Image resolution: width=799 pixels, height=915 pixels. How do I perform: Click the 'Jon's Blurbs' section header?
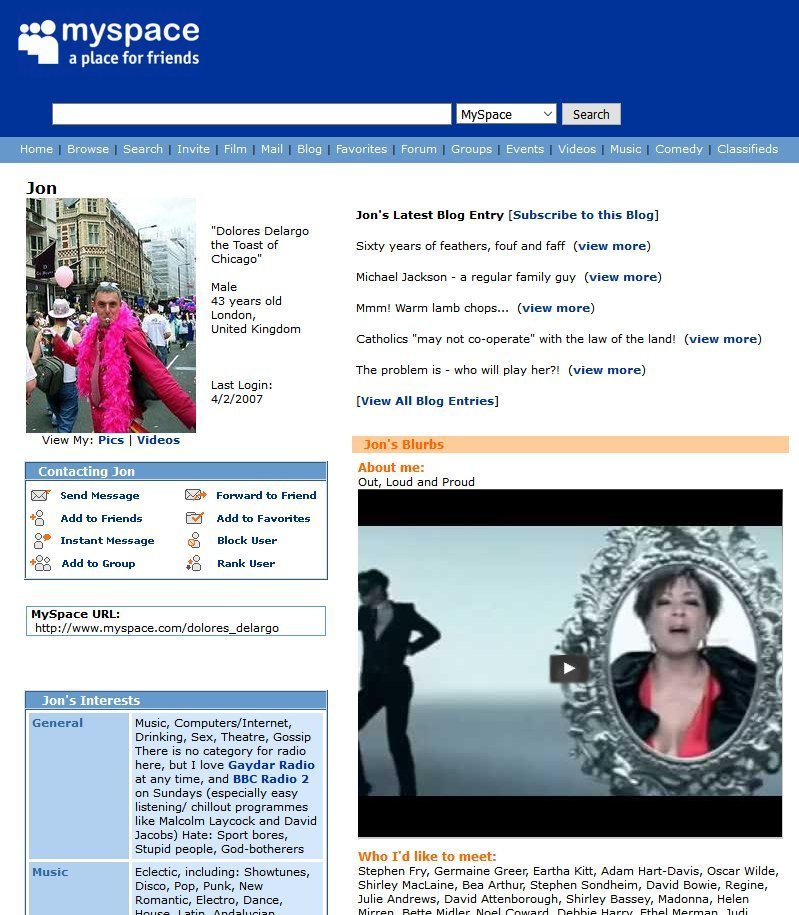point(570,444)
